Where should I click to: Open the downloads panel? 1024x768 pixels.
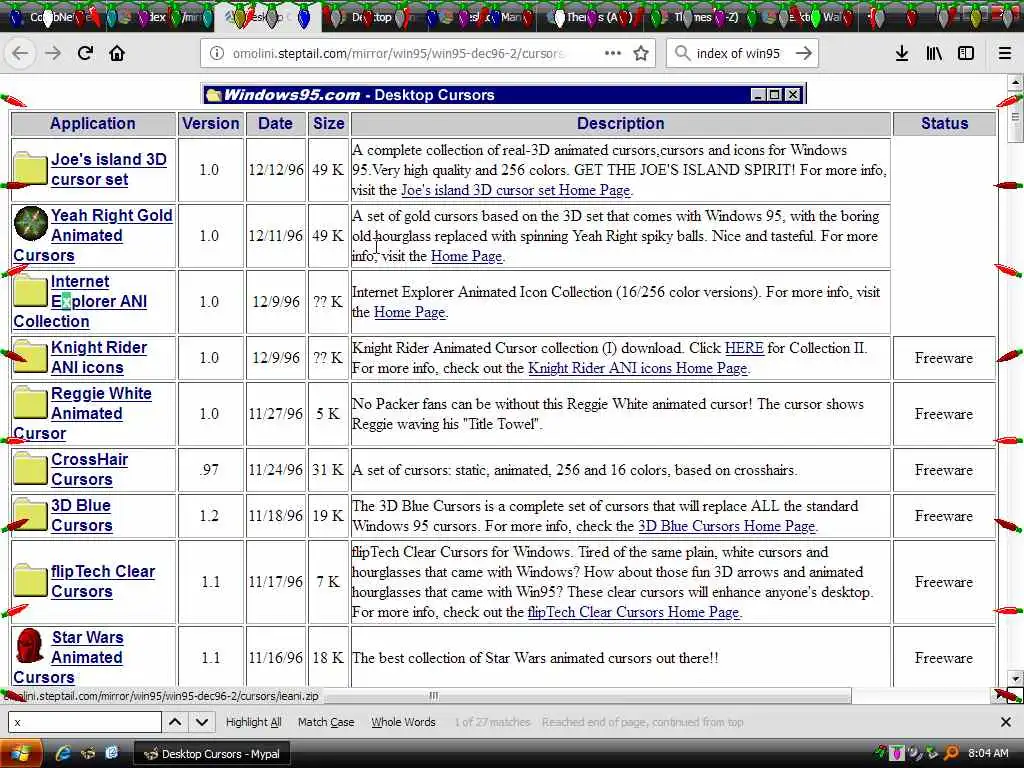tap(902, 53)
